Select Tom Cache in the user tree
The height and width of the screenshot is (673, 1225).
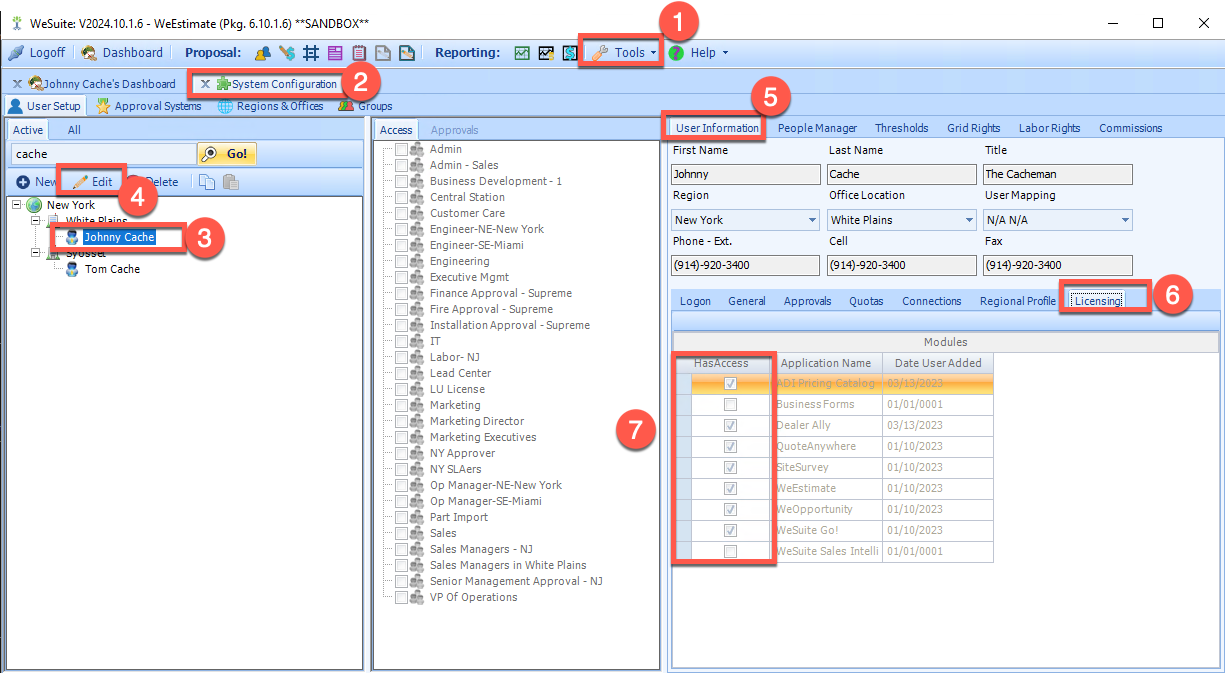tap(112, 269)
